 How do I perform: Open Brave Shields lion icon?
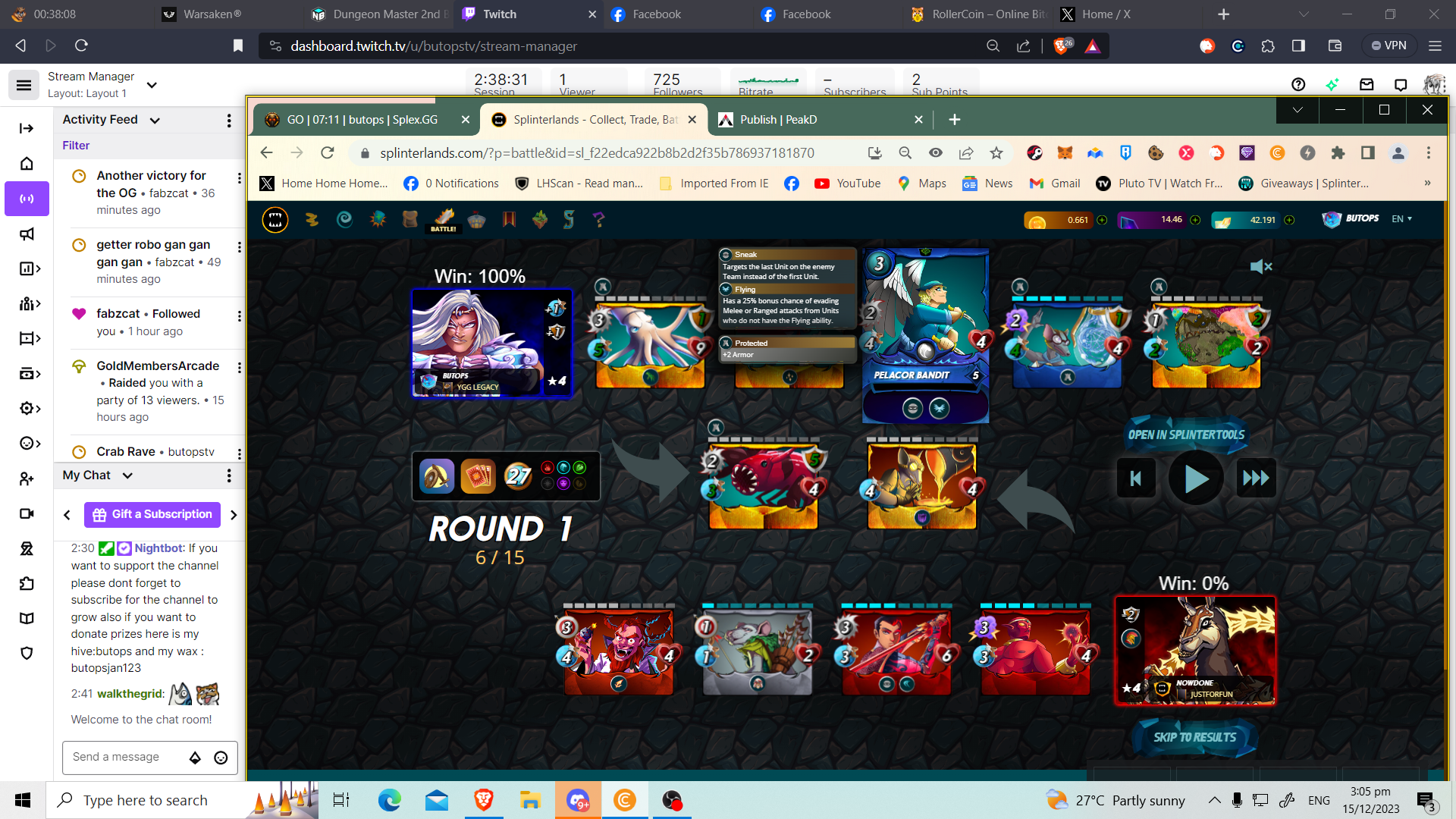[1063, 46]
